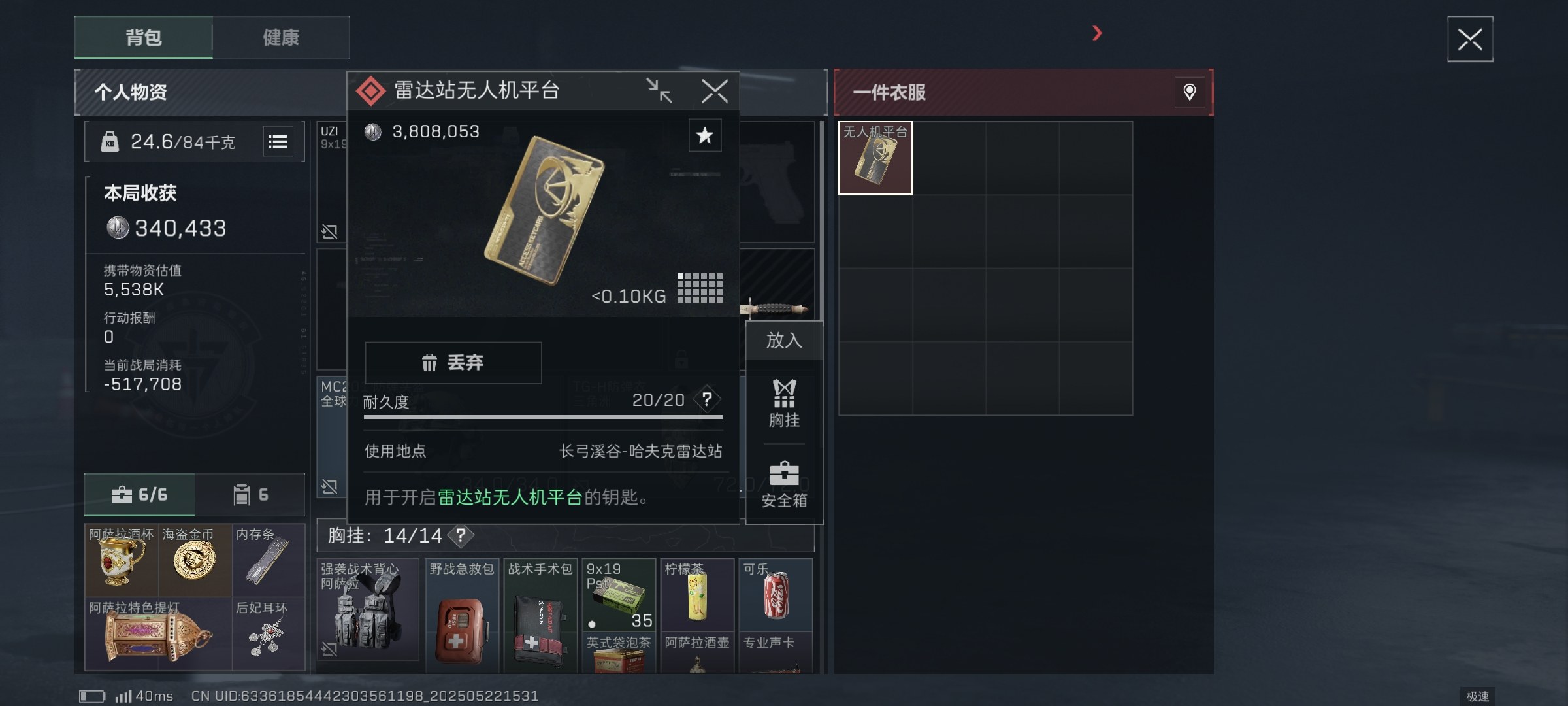
Task: Select the 无人机平台 keycard thumbnail
Action: tap(875, 158)
